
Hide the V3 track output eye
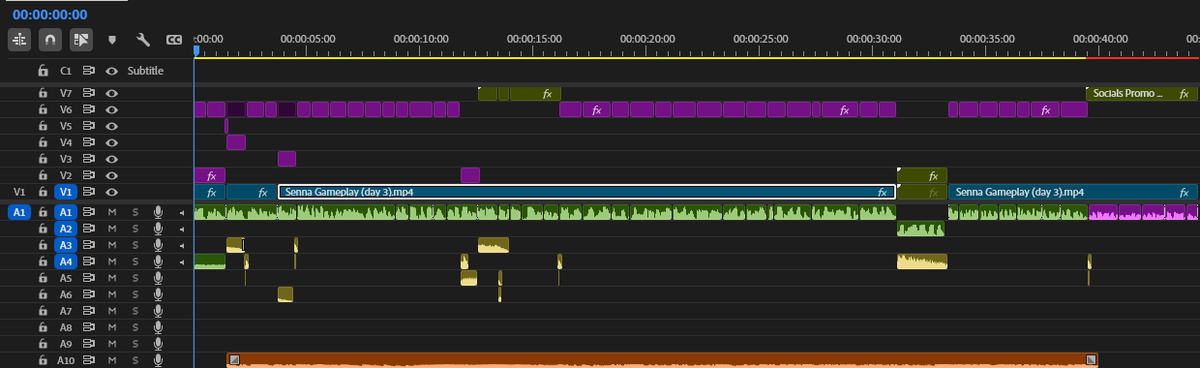click(x=112, y=158)
